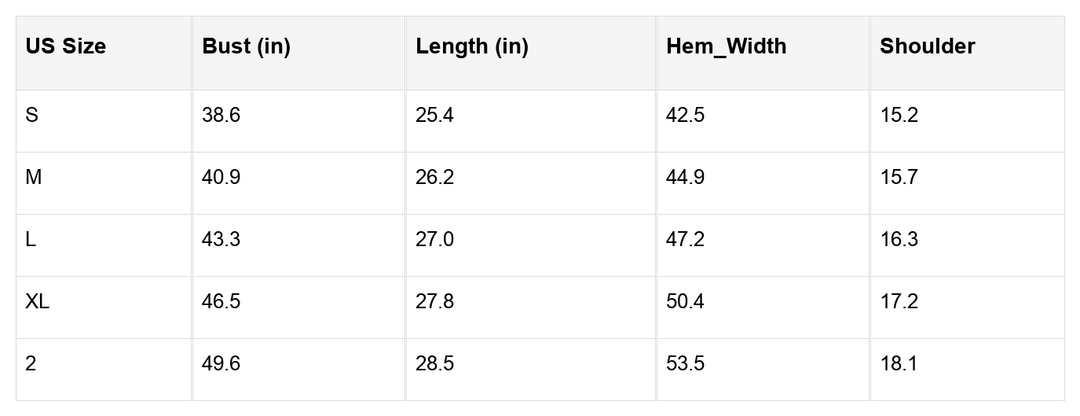The height and width of the screenshot is (416, 1080).
Task: Click the Shoulder column header
Action: (x=927, y=46)
